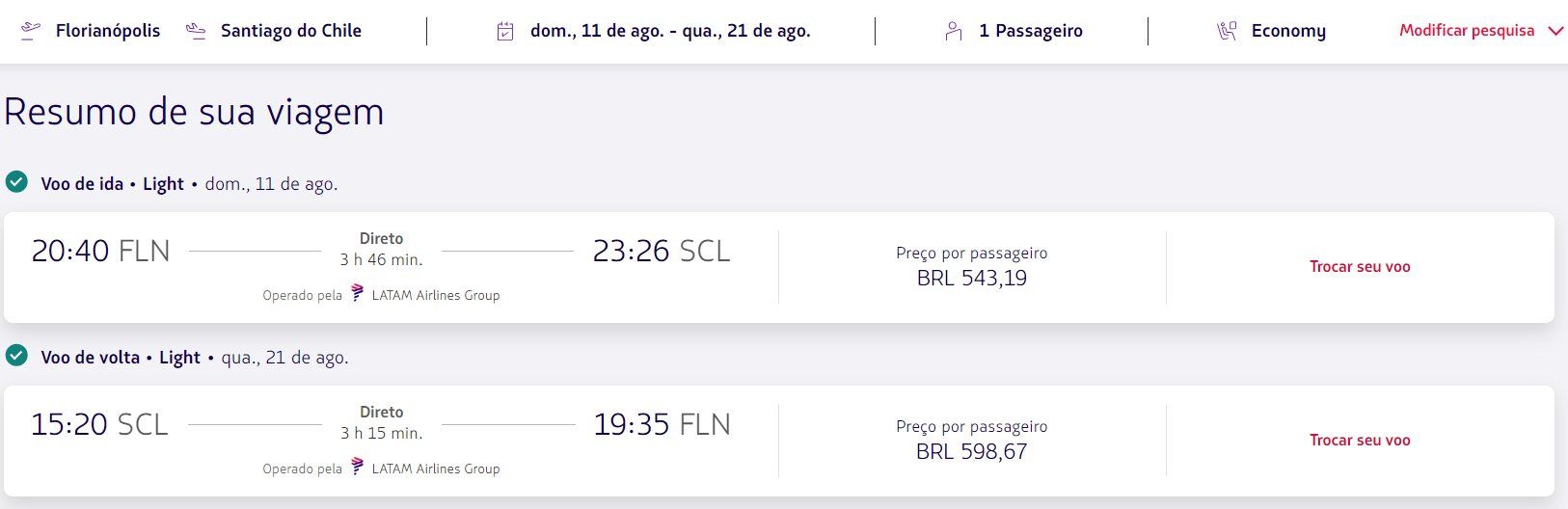Click green checkmark beside Voo de volta
The image size is (1568, 509).
[x=16, y=356]
